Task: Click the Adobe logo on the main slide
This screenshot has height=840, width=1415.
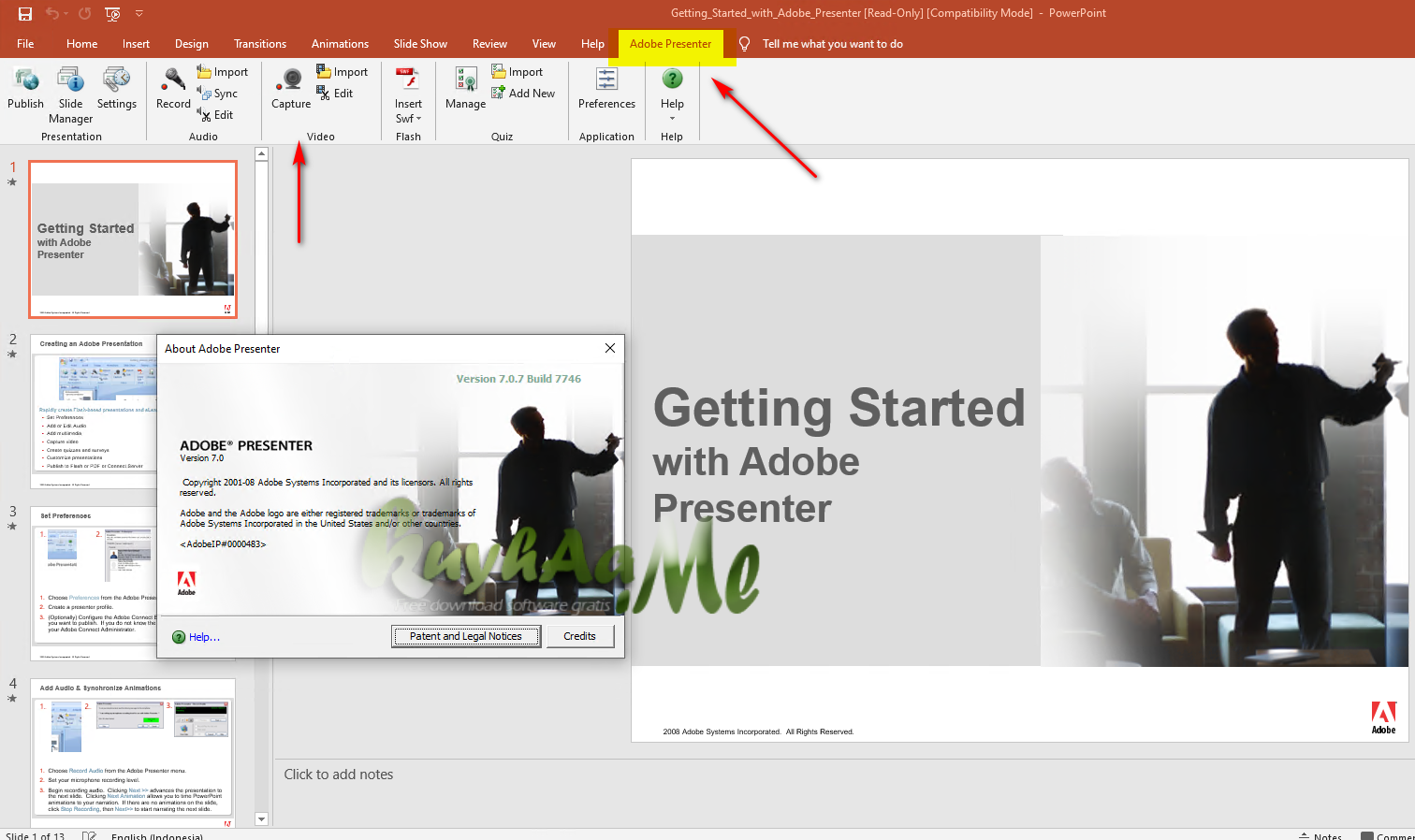Action: tap(1383, 717)
